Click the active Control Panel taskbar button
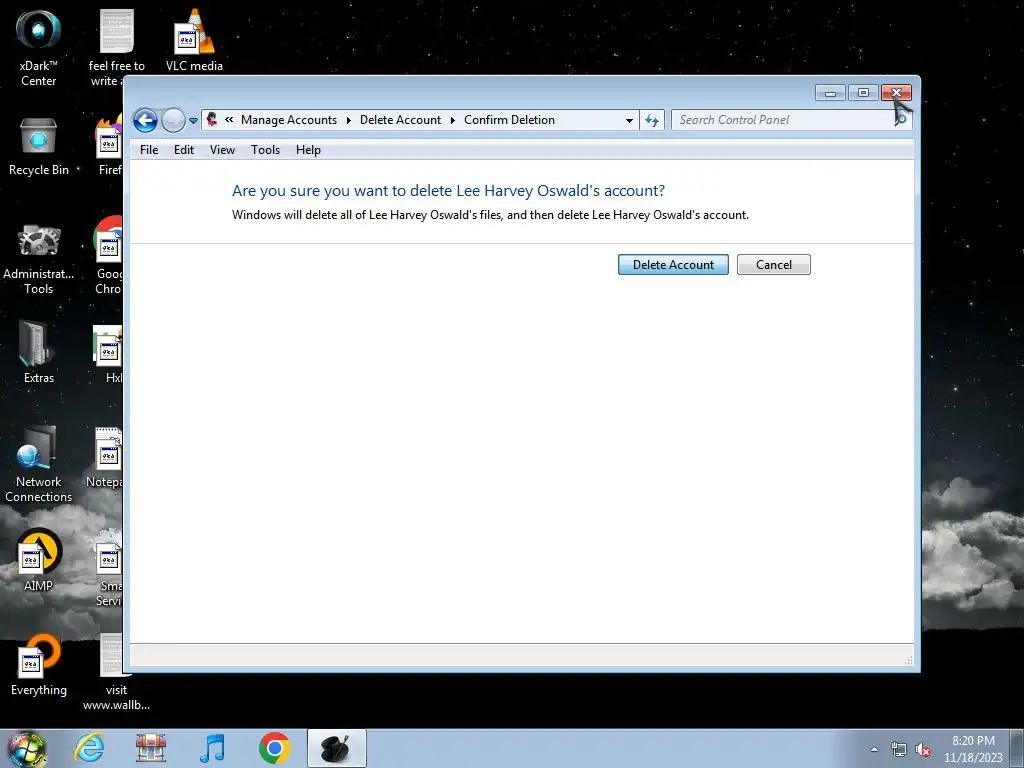The image size is (1024, 768). pyautogui.click(x=336, y=748)
